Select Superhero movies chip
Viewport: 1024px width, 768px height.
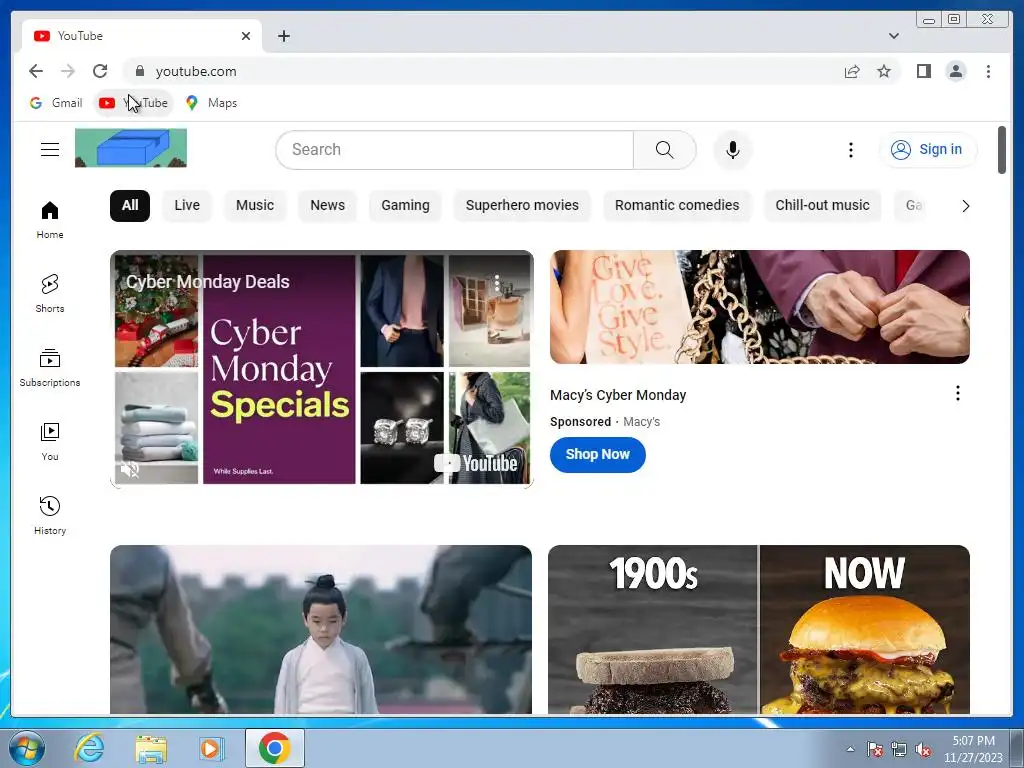[x=522, y=206]
